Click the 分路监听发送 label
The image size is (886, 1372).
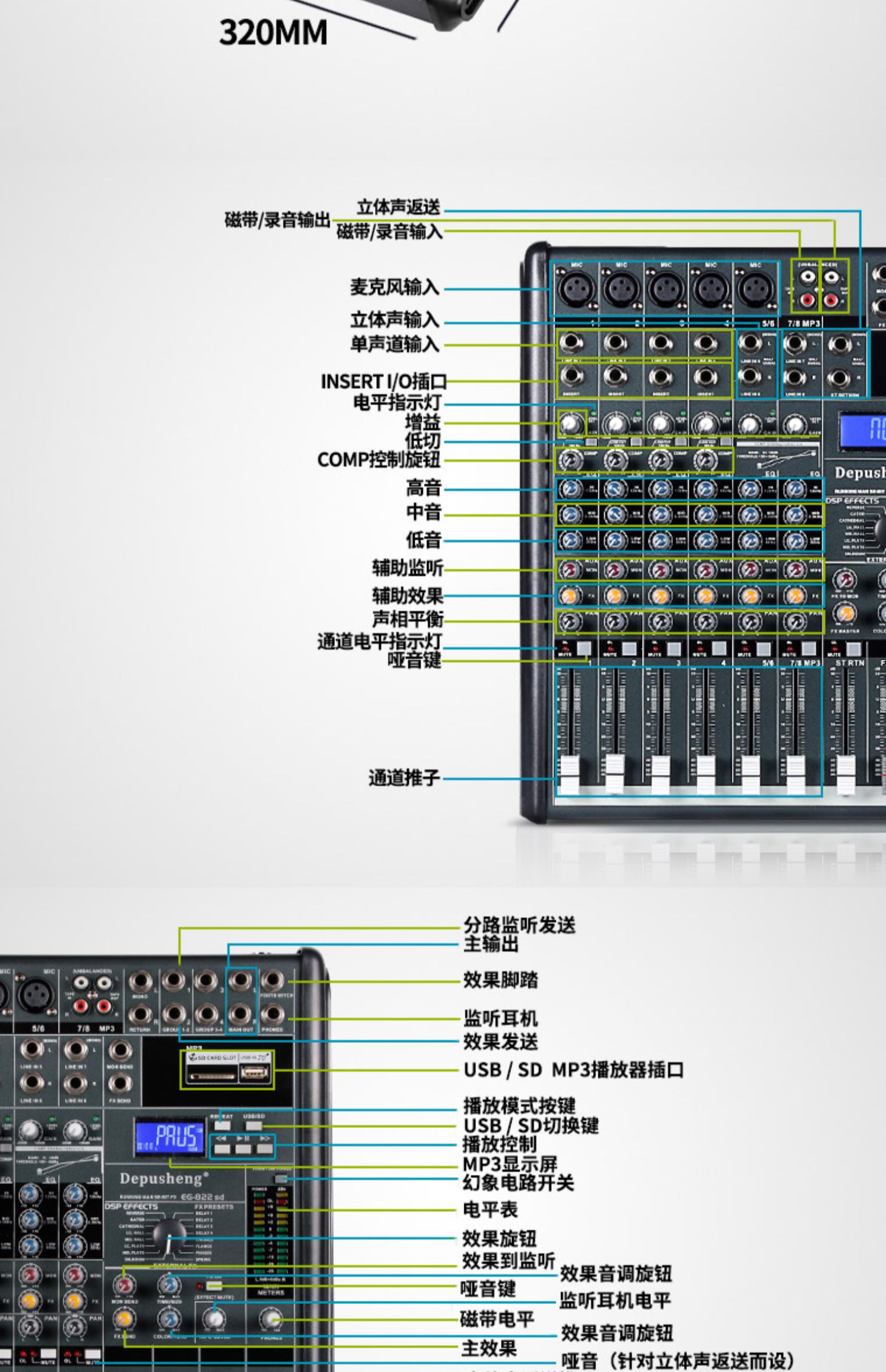(519, 925)
